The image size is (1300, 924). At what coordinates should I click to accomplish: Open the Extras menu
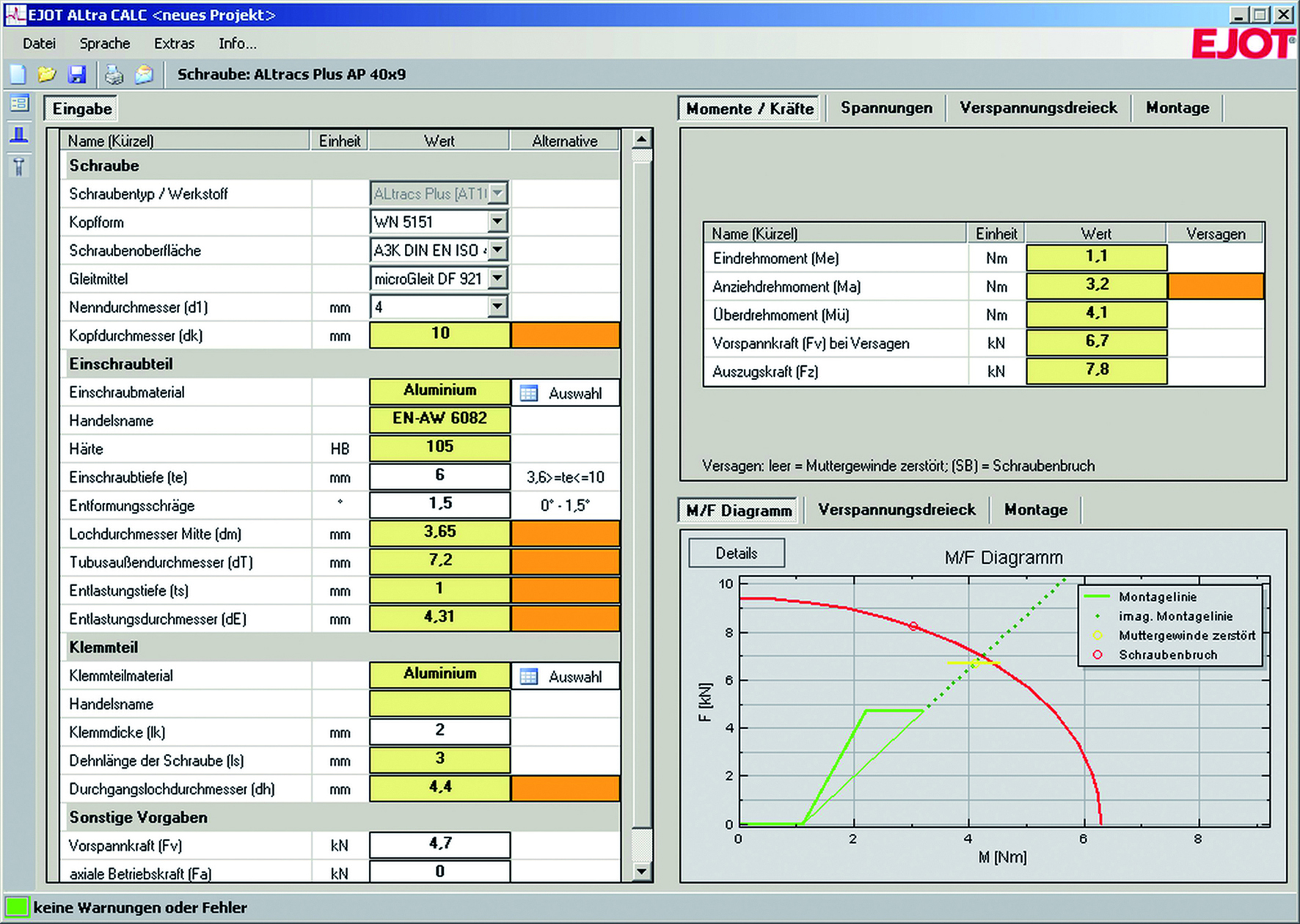pos(174,43)
